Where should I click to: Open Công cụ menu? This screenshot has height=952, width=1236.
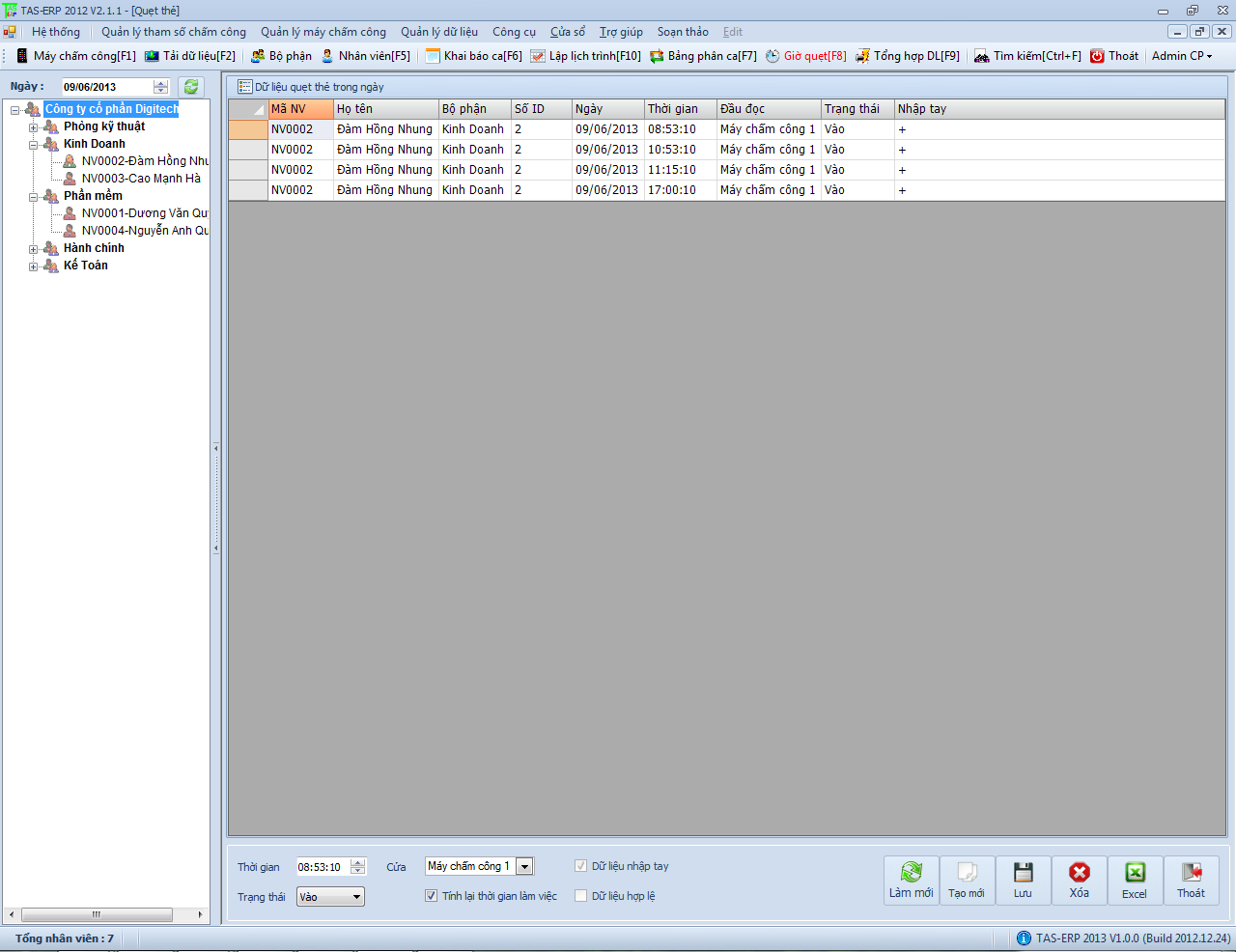pyautogui.click(x=514, y=32)
